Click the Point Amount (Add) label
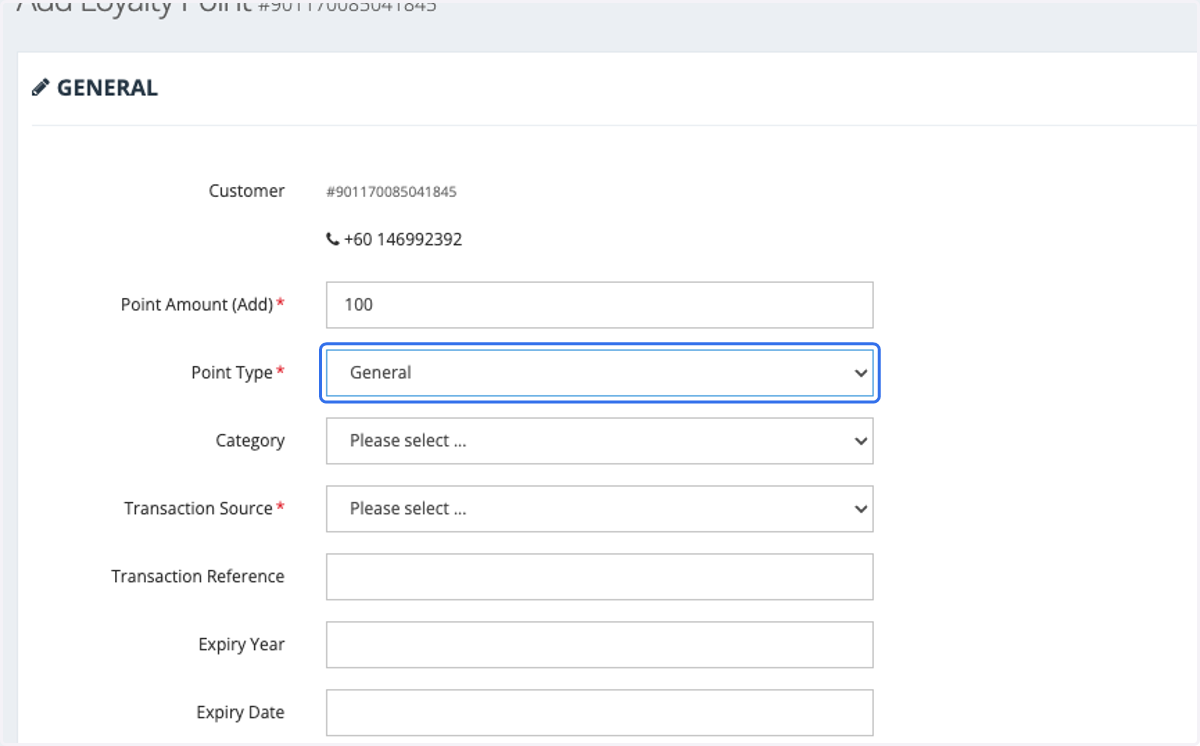Image resolution: width=1200 pixels, height=746 pixels. pos(197,305)
